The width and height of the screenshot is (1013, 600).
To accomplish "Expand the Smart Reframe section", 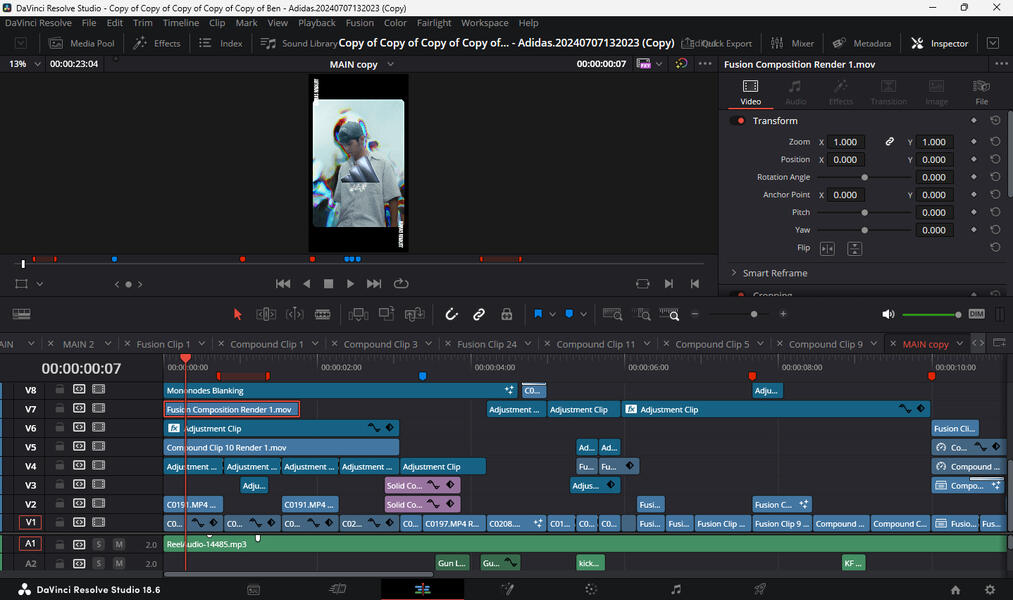I will point(775,271).
